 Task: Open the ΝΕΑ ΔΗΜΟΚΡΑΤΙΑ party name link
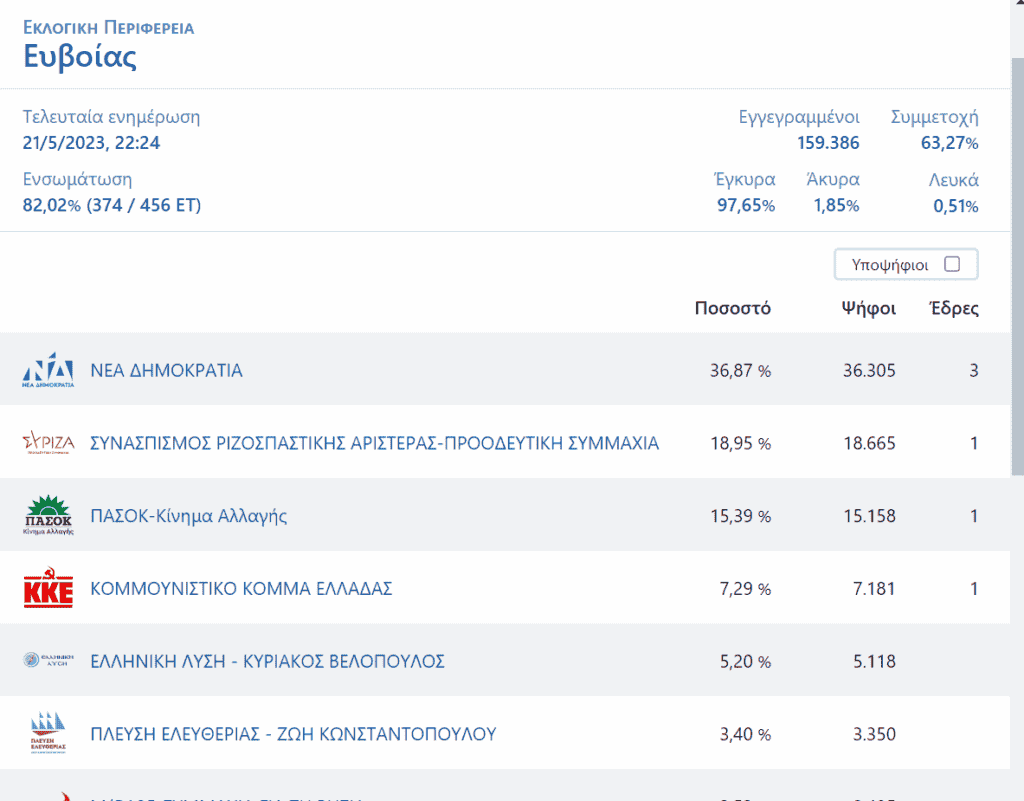click(166, 370)
